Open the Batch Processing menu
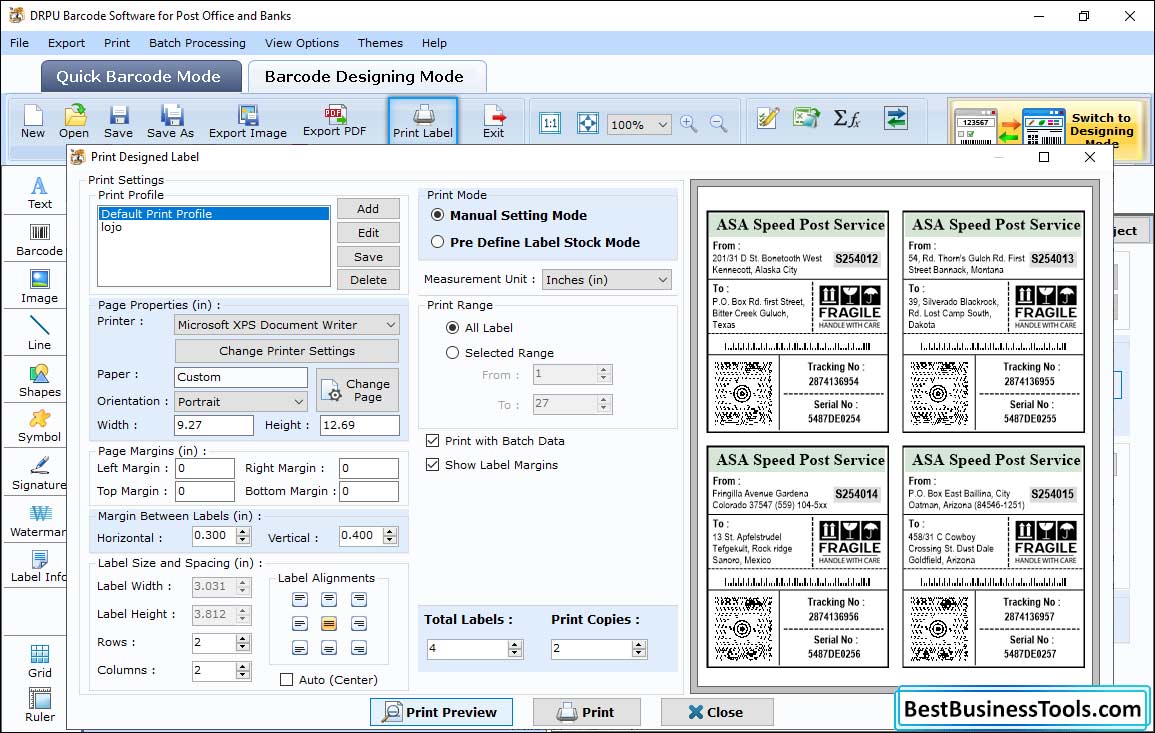 197,43
